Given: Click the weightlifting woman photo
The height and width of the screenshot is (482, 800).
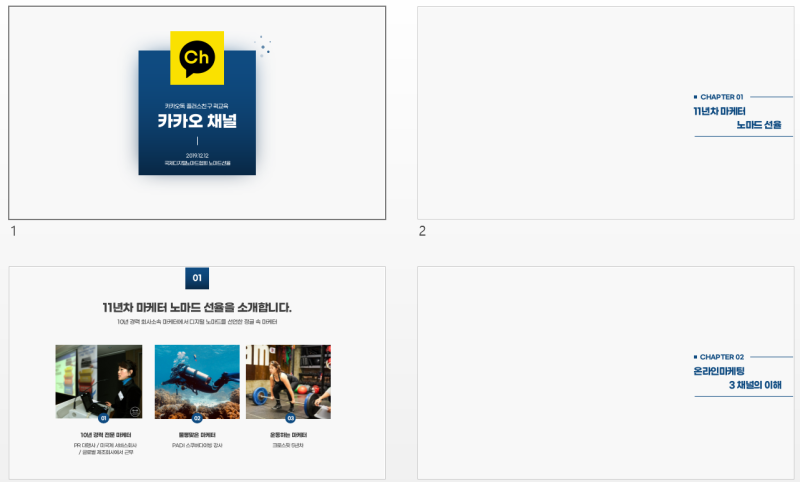Looking at the screenshot, I should click(x=288, y=382).
